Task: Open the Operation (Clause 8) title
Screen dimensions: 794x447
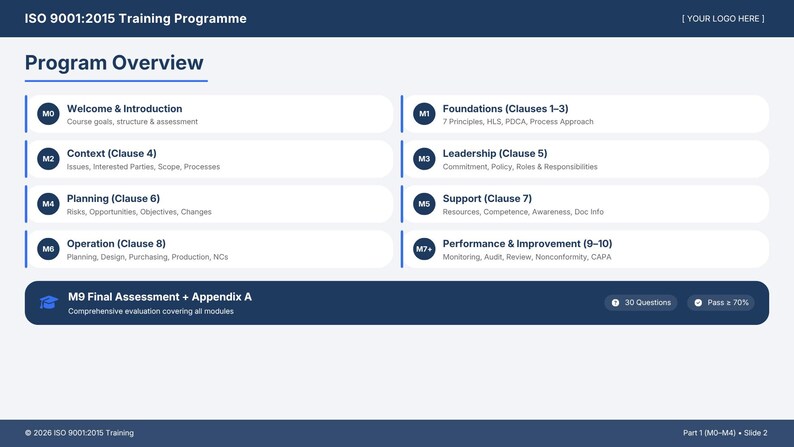Action: click(x=116, y=243)
